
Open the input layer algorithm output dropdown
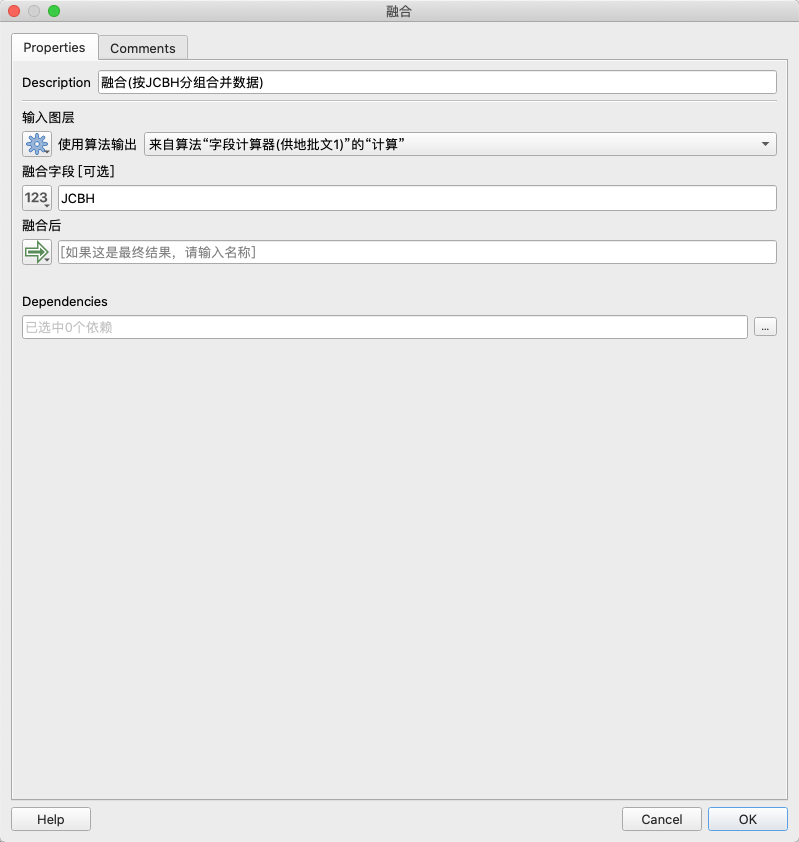click(x=460, y=145)
